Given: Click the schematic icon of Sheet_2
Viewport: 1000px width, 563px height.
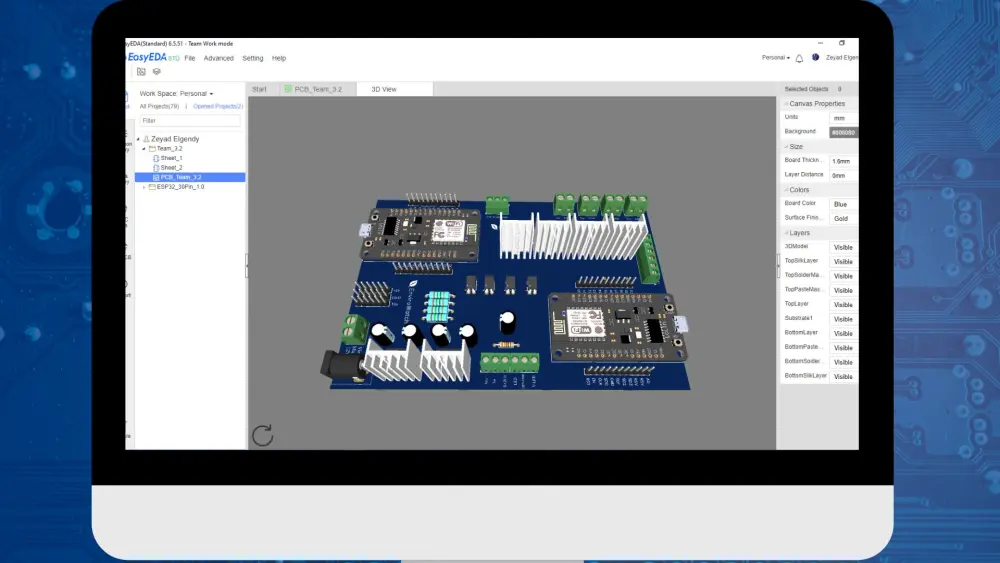Looking at the screenshot, I should tap(156, 168).
